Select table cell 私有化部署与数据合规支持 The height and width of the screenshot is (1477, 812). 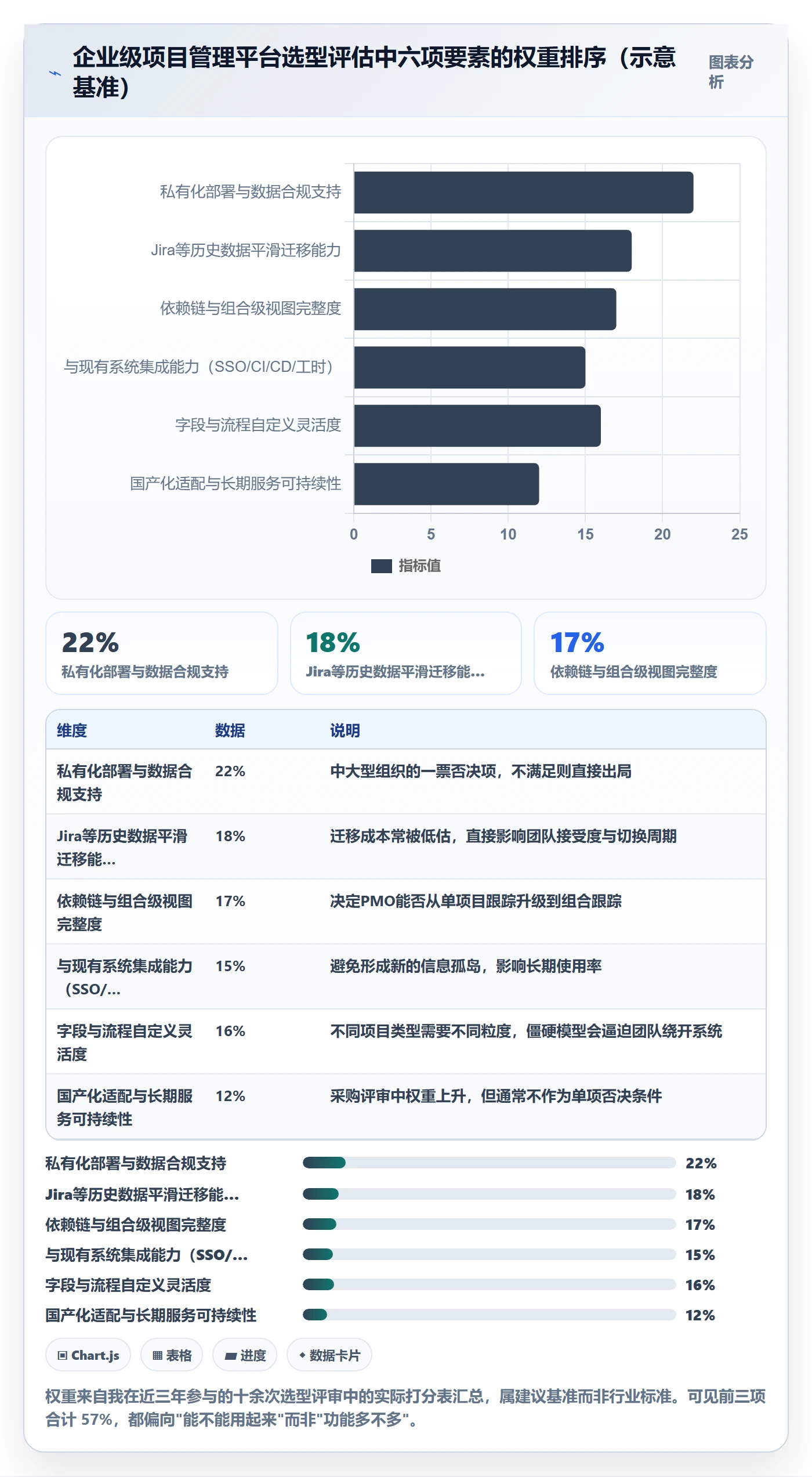tap(125, 783)
